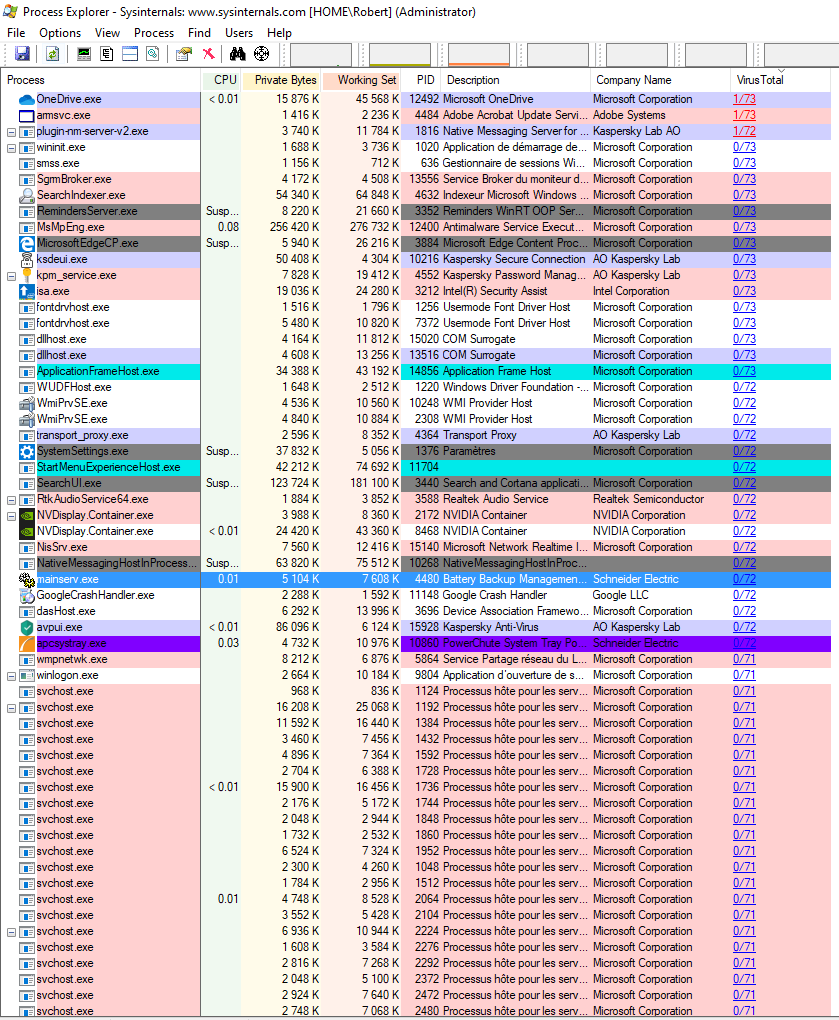
Task: Sort by the Working Set column header
Action: (361, 80)
